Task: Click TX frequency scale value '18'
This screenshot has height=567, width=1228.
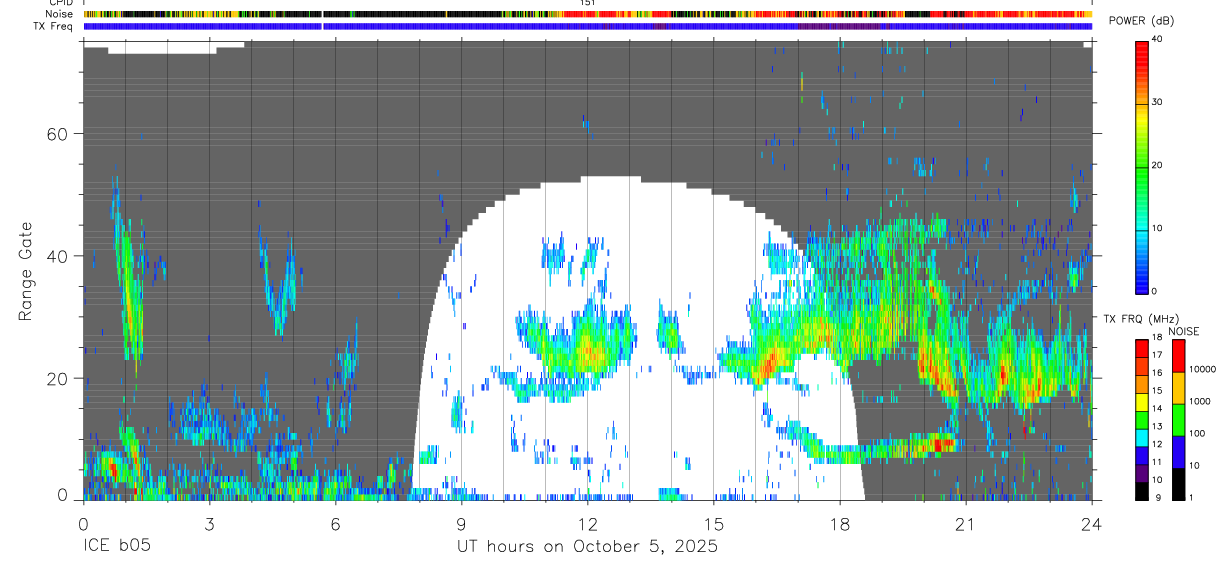Action: coord(1157,339)
